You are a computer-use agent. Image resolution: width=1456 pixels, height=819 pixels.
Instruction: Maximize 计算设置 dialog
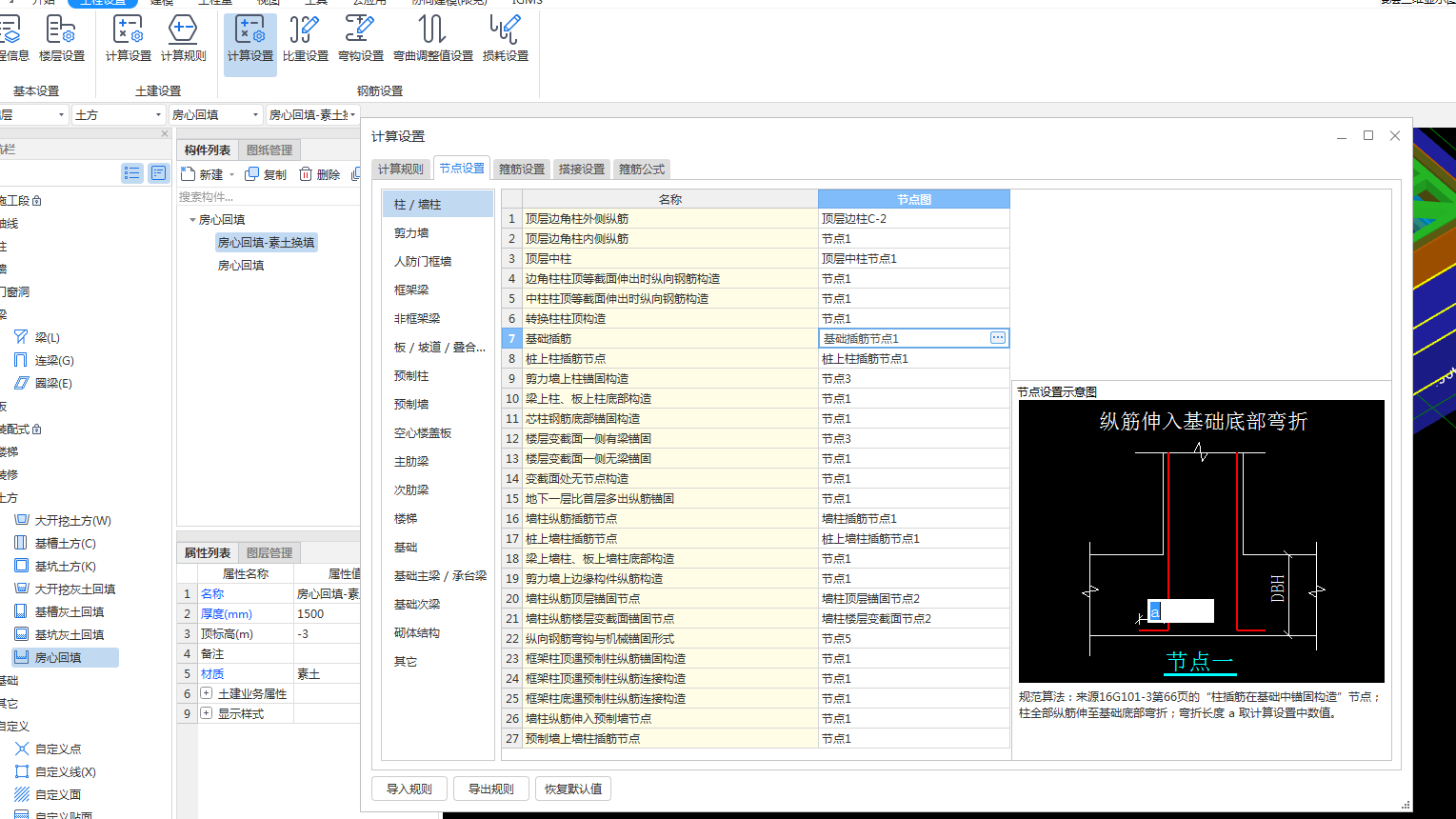(1368, 135)
